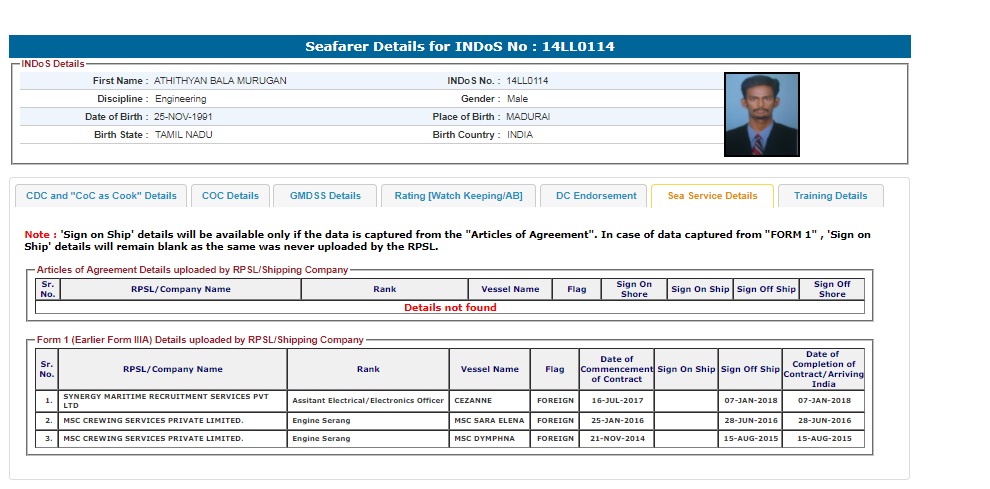Switch to the DC Endorsement tab
Viewport: 990px width, 489px height.
(596, 196)
